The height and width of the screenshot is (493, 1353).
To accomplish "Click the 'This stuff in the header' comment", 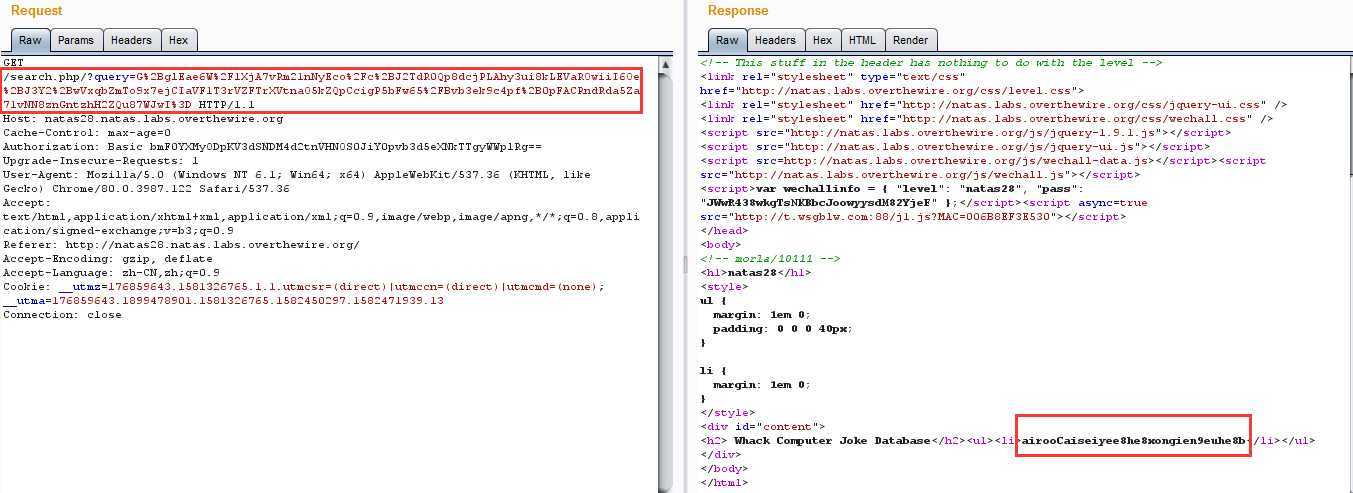I will (x=931, y=62).
